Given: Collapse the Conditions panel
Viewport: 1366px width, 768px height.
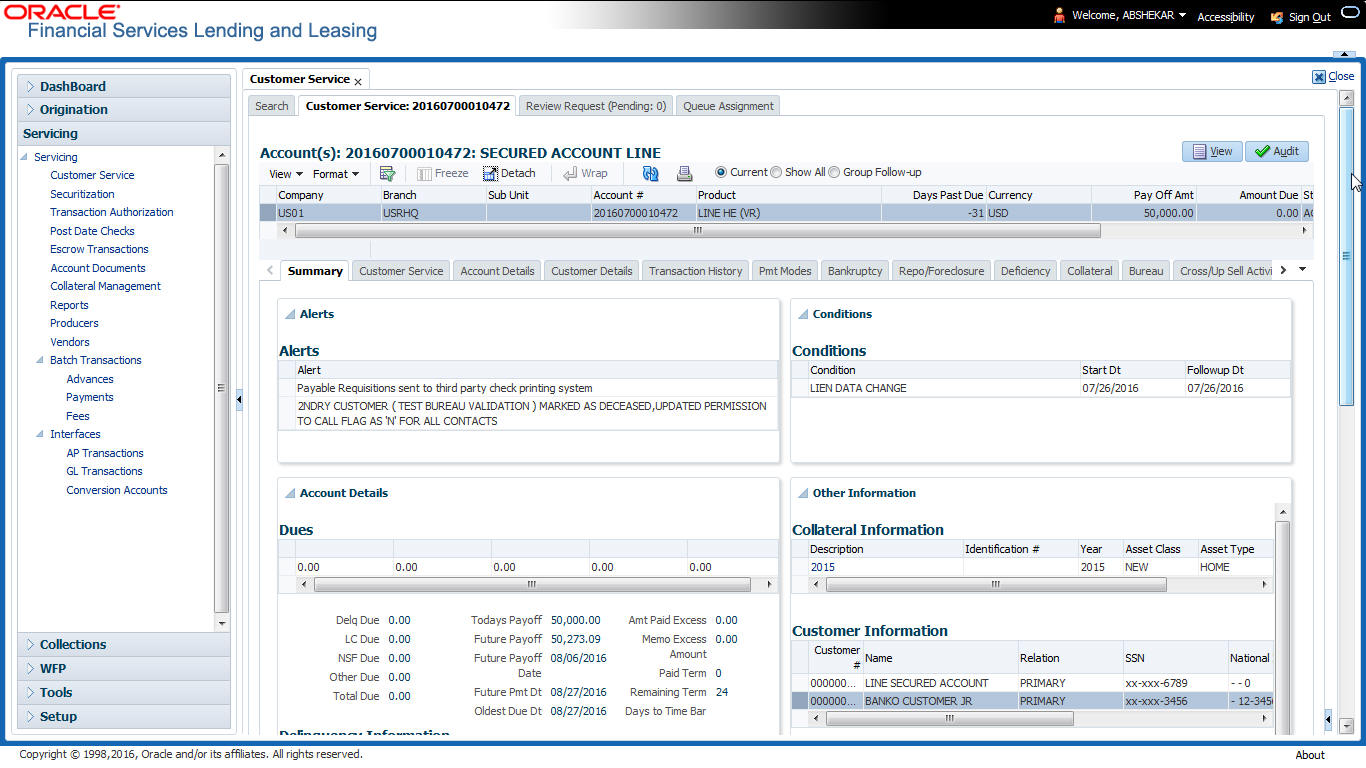Looking at the screenshot, I should point(803,314).
